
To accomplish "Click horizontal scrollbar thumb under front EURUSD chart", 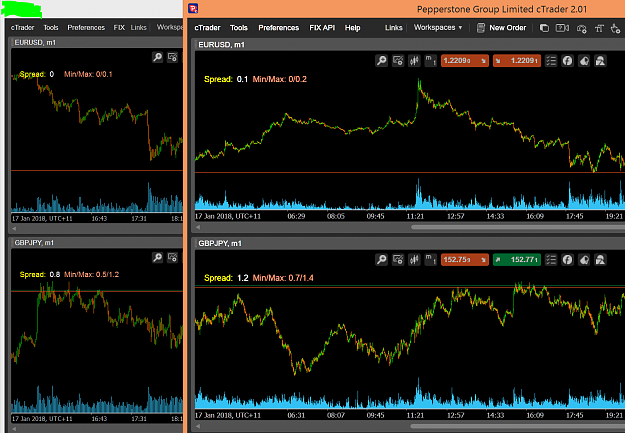I will coord(518,227).
